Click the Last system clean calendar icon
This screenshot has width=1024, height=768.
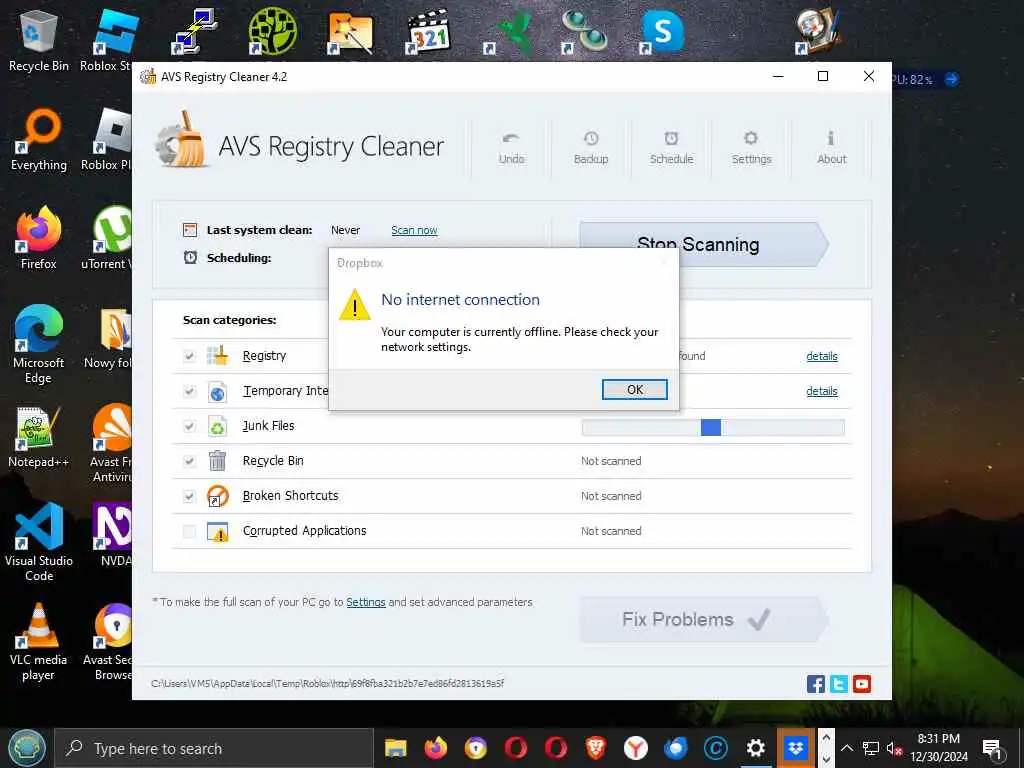[x=190, y=230]
